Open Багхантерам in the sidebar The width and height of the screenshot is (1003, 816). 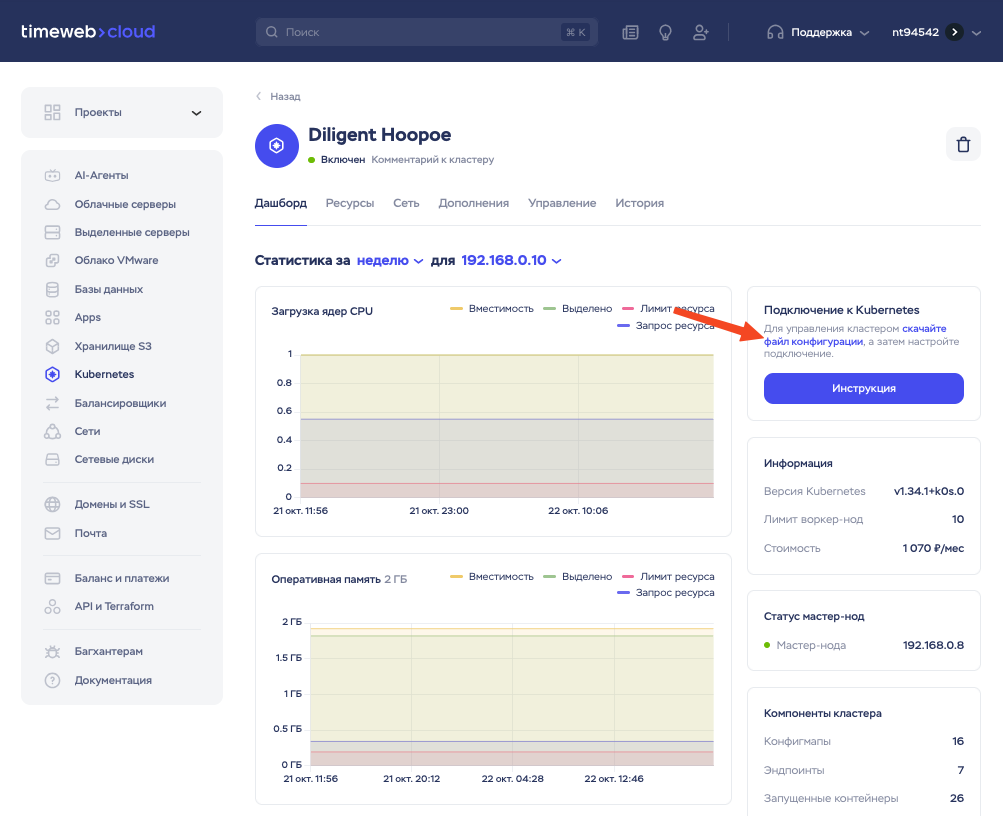[108, 651]
